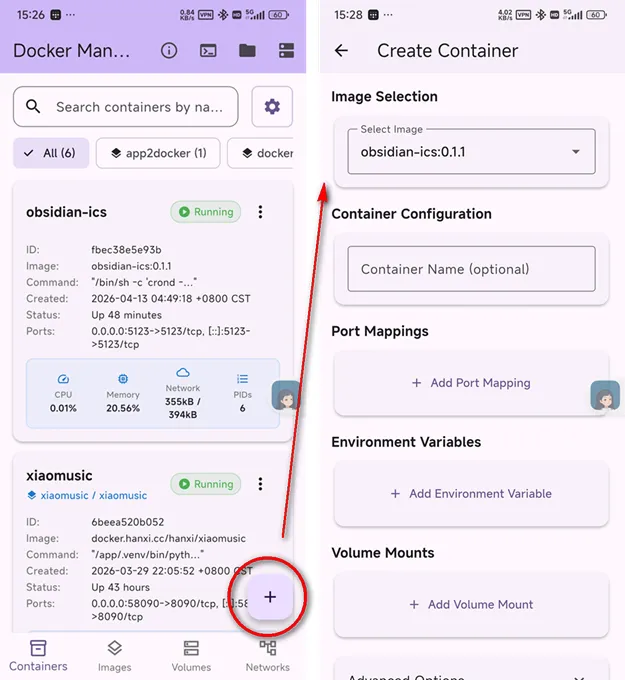Select the obsidian-ics ID fbec38e5e93b
Viewport: 625px width, 680px height.
126,250
